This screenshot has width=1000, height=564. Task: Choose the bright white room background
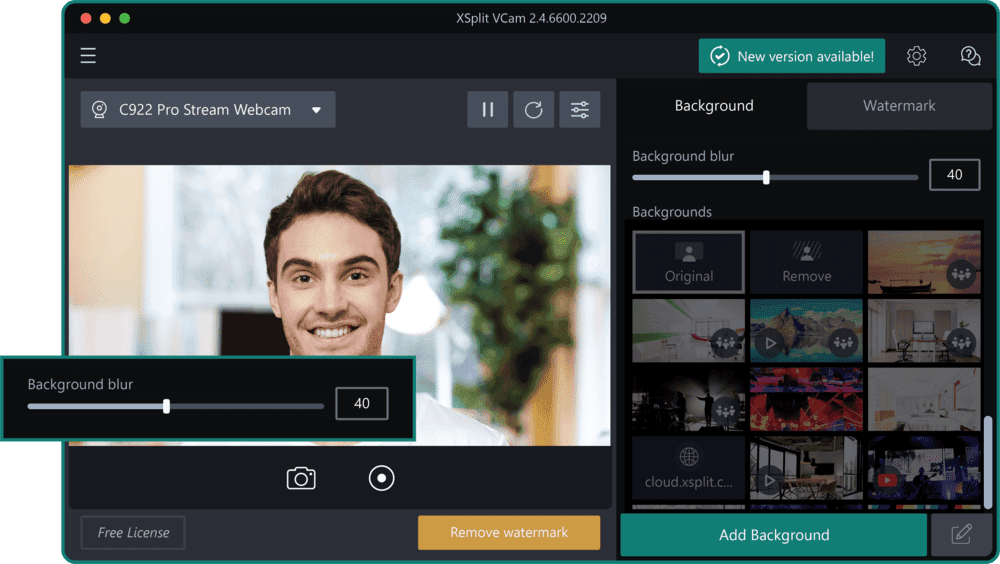click(923, 399)
